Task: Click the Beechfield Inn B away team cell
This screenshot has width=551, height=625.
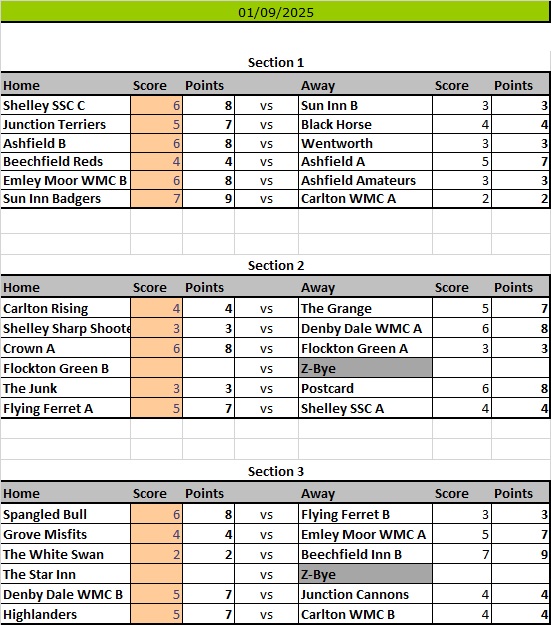Action: pos(365,554)
